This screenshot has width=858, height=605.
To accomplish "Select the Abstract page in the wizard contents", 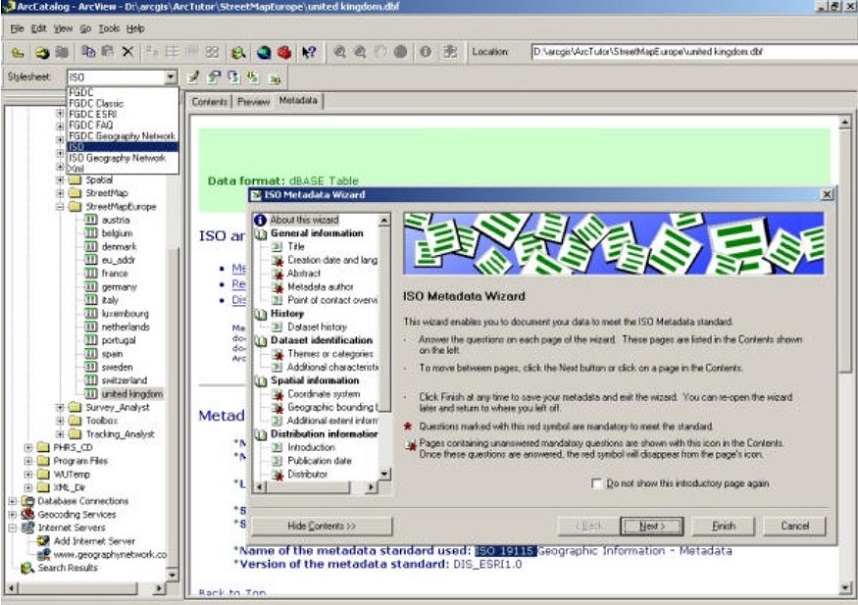I will coord(304,274).
